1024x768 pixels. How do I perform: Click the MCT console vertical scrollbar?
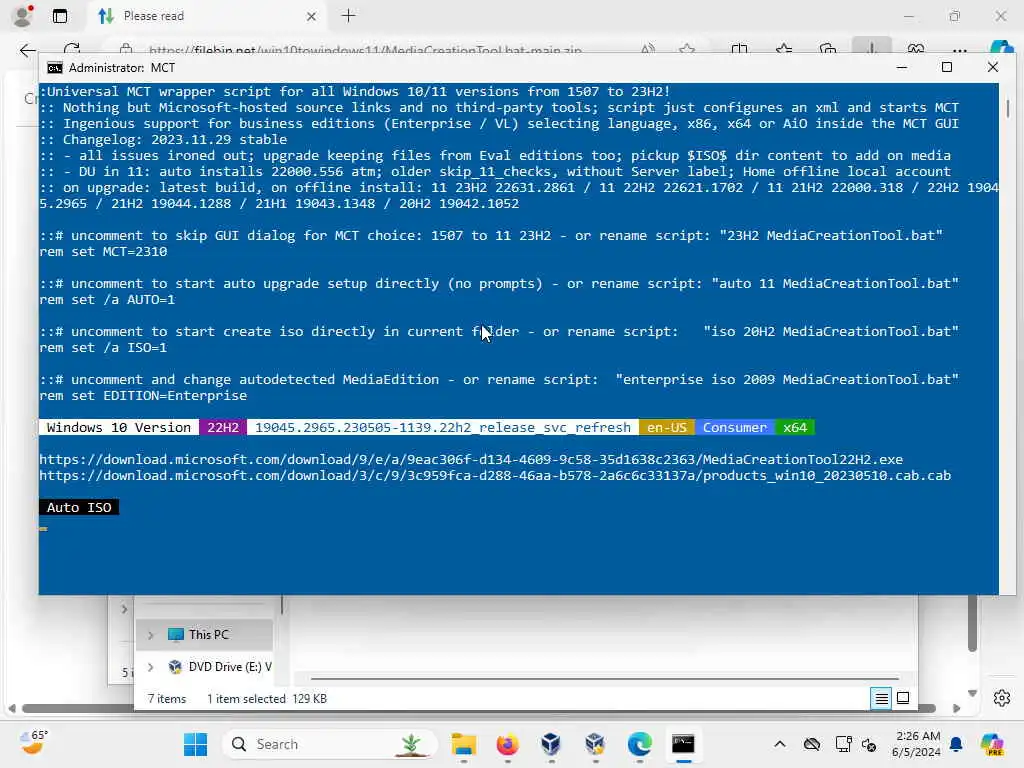pos(1008,108)
